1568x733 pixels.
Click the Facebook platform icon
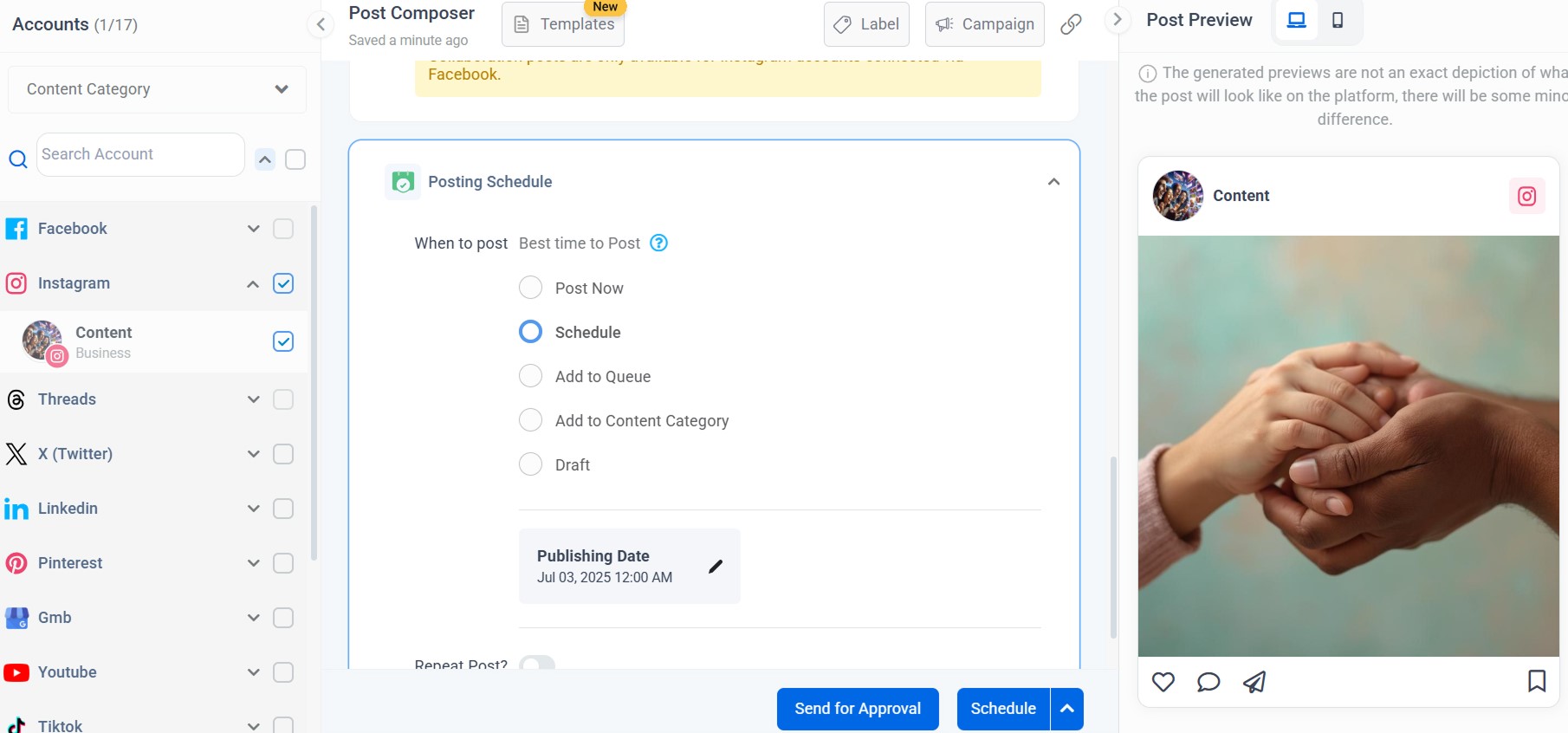[x=16, y=229]
